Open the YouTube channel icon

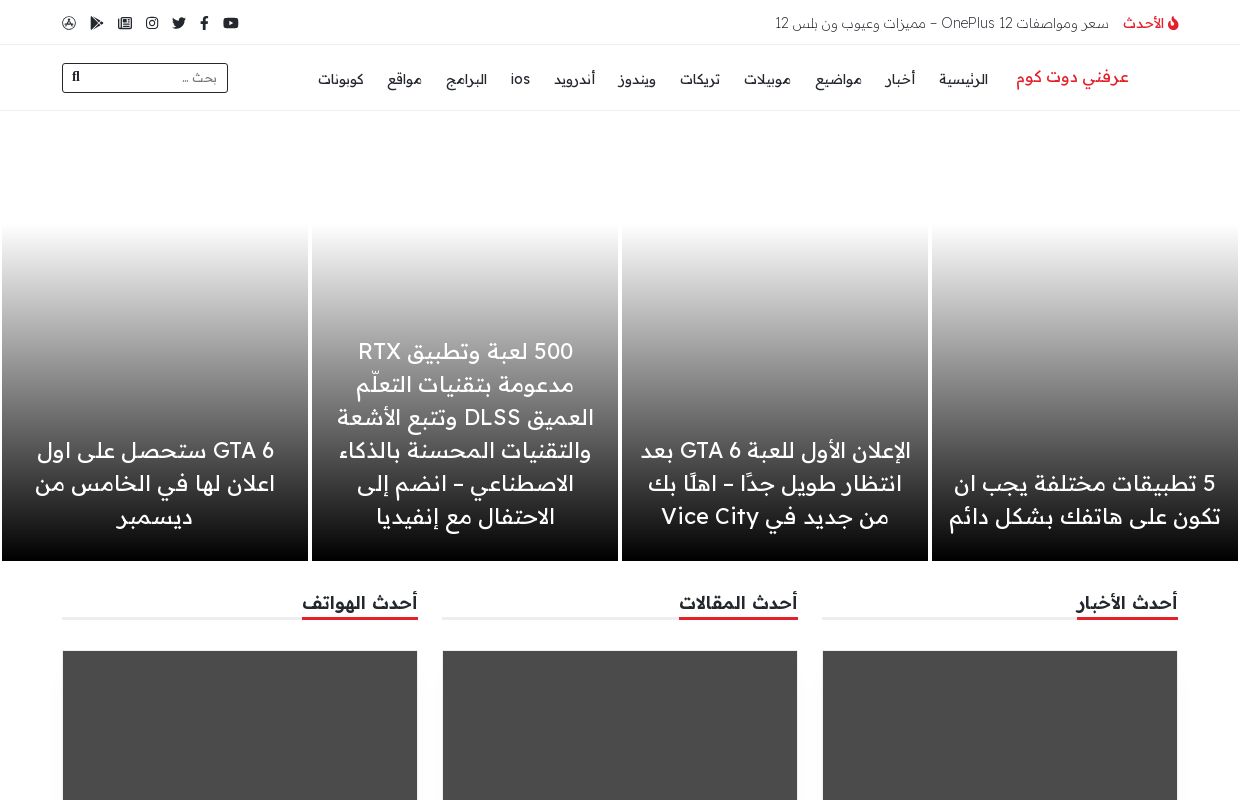[x=231, y=23]
